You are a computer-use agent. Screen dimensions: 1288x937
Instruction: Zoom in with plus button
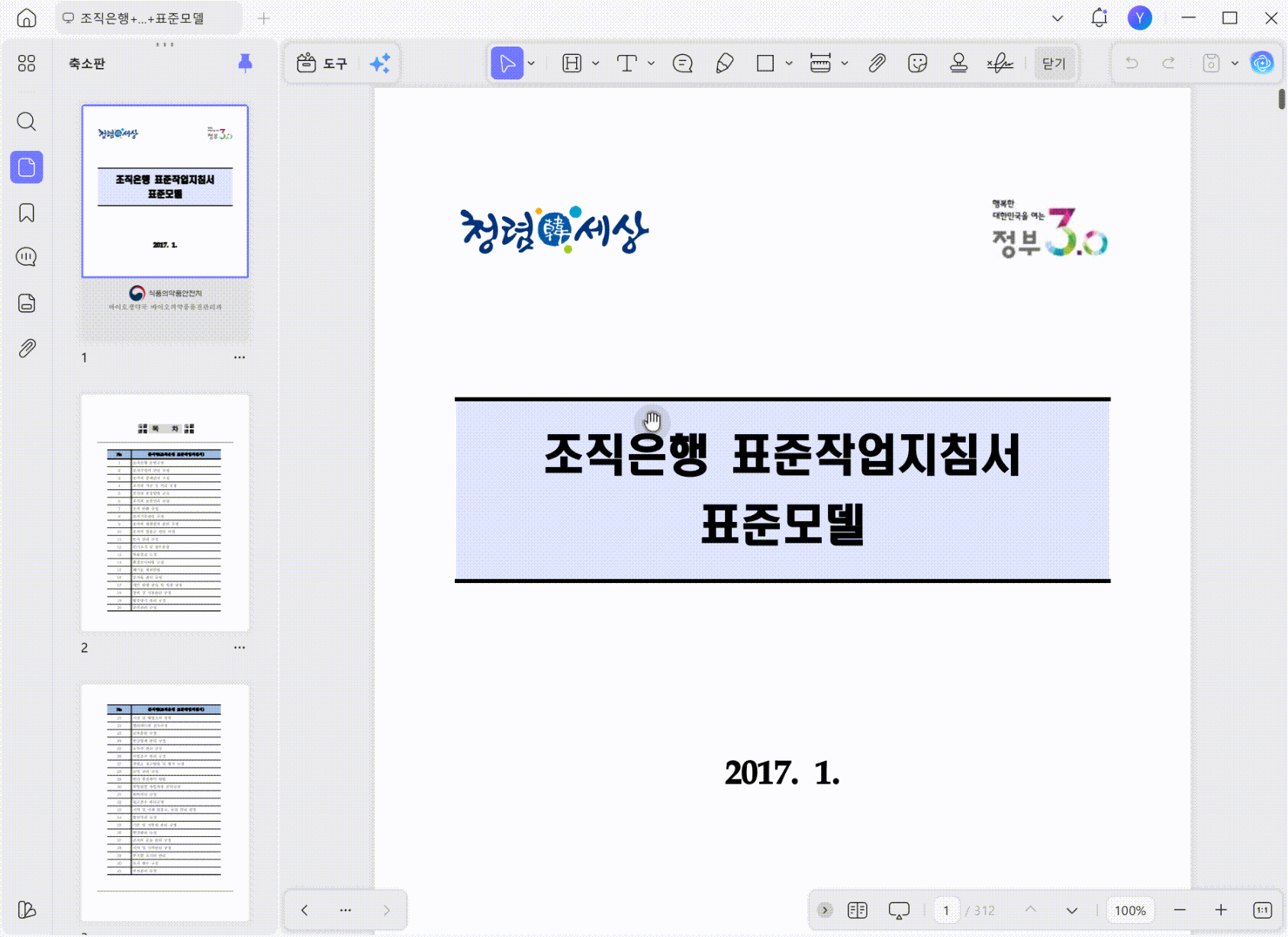tap(1221, 910)
